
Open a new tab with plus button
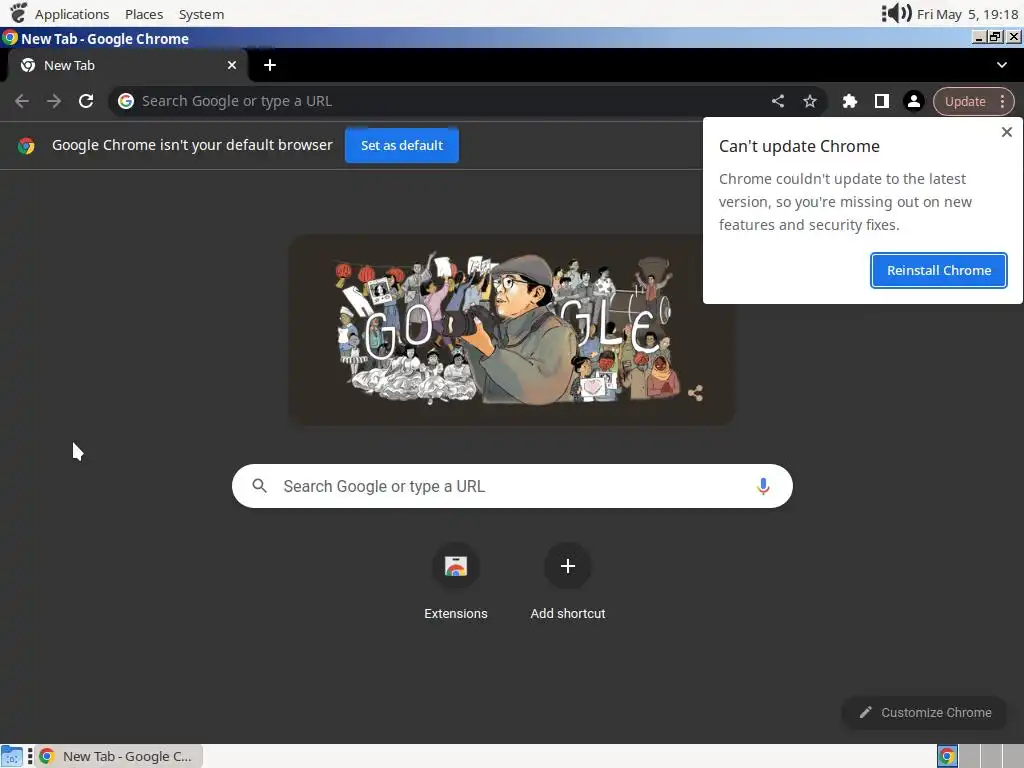point(270,65)
